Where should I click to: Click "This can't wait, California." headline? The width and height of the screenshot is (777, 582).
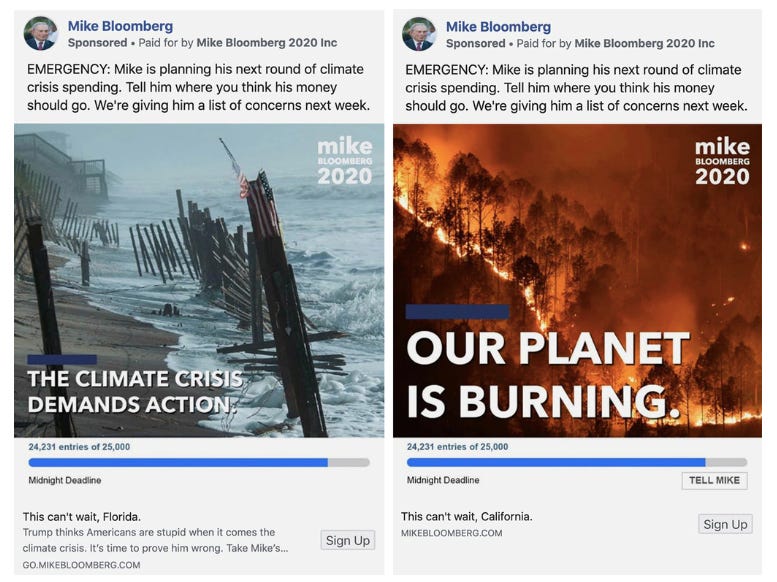pyautogui.click(x=466, y=516)
